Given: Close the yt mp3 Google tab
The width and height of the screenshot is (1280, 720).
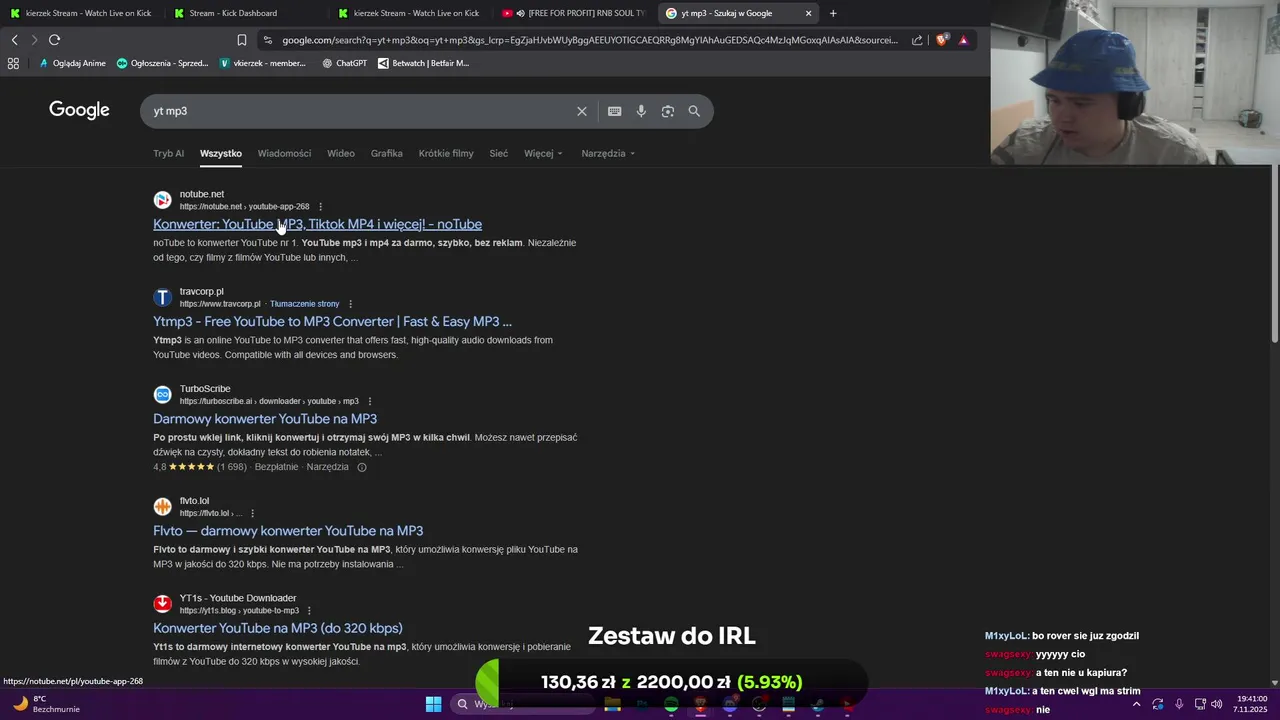Looking at the screenshot, I should click(x=808, y=13).
